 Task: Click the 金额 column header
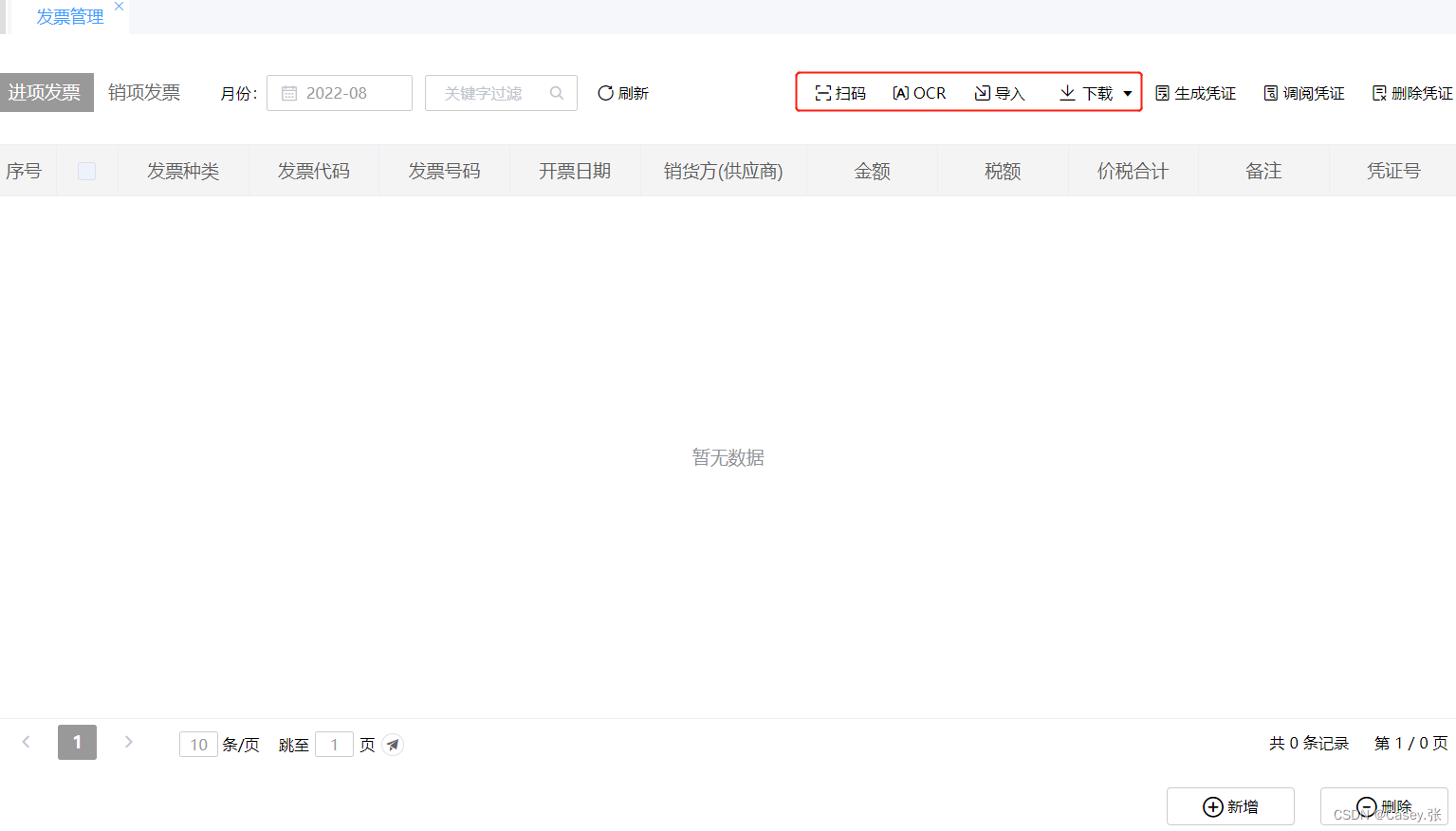pyautogui.click(x=873, y=171)
